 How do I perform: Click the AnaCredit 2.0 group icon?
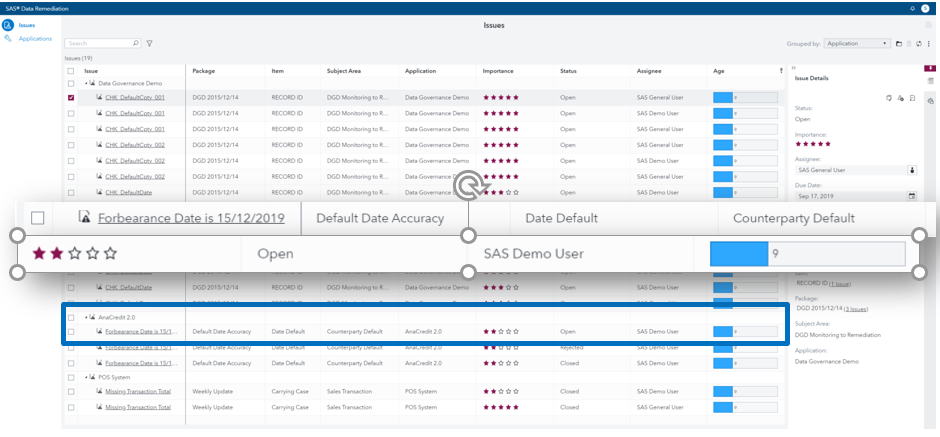(92, 317)
